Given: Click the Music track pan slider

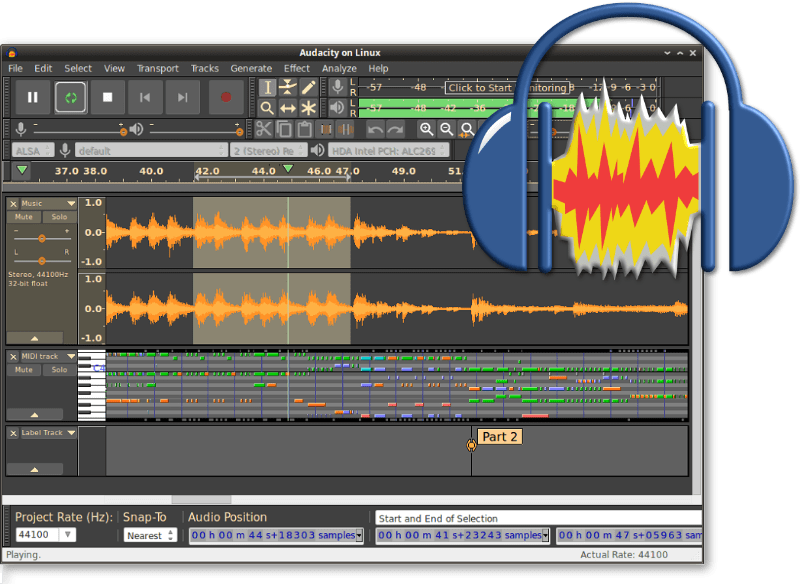Looking at the screenshot, I should [x=42, y=261].
